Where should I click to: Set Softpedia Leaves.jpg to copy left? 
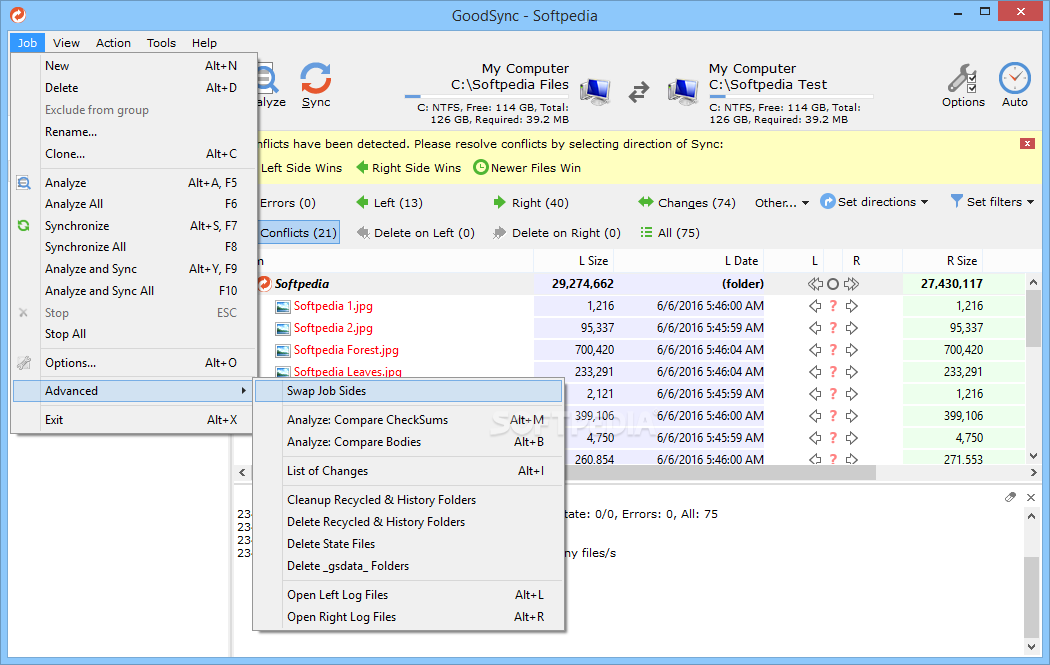click(815, 372)
